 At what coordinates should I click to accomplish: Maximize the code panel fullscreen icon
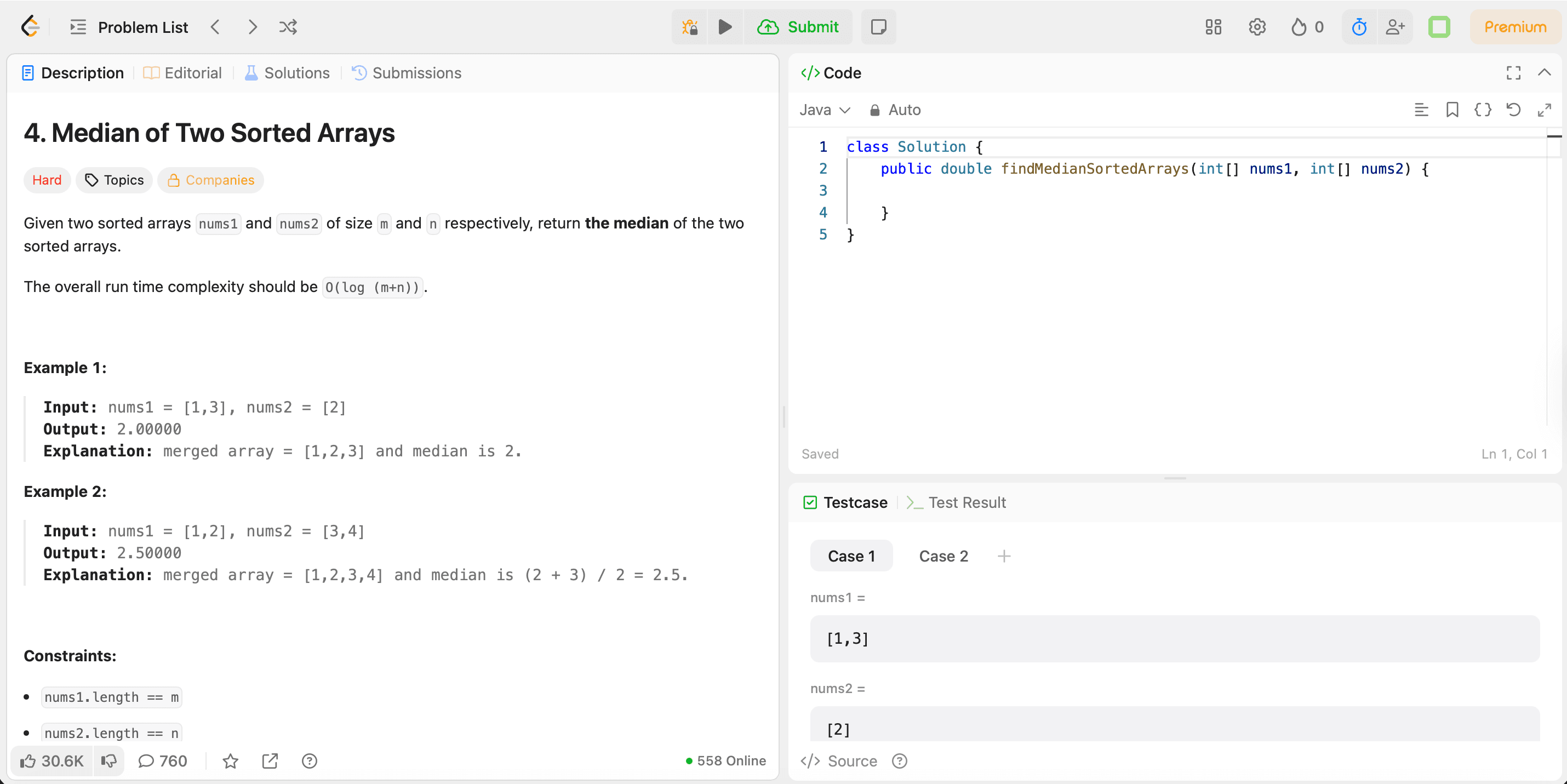(1513, 73)
